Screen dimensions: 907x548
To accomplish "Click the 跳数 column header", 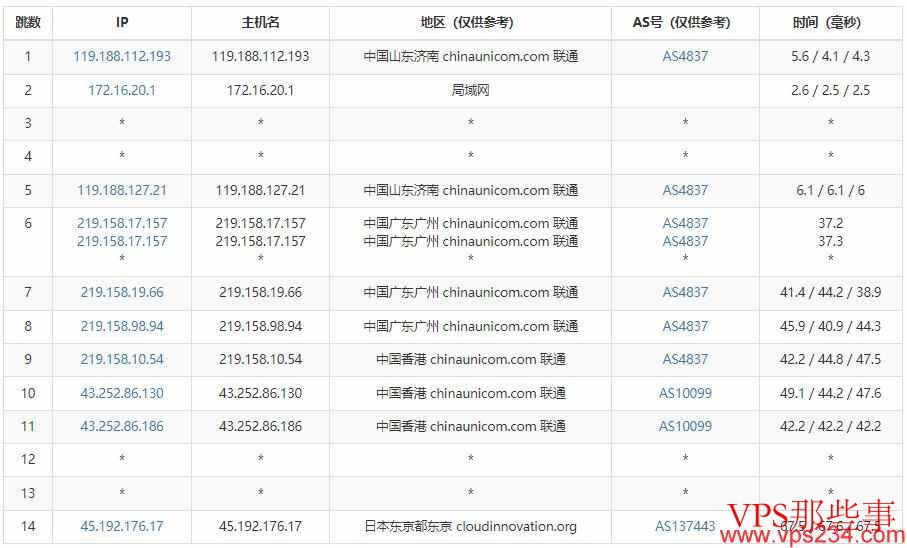I will 28,23.
